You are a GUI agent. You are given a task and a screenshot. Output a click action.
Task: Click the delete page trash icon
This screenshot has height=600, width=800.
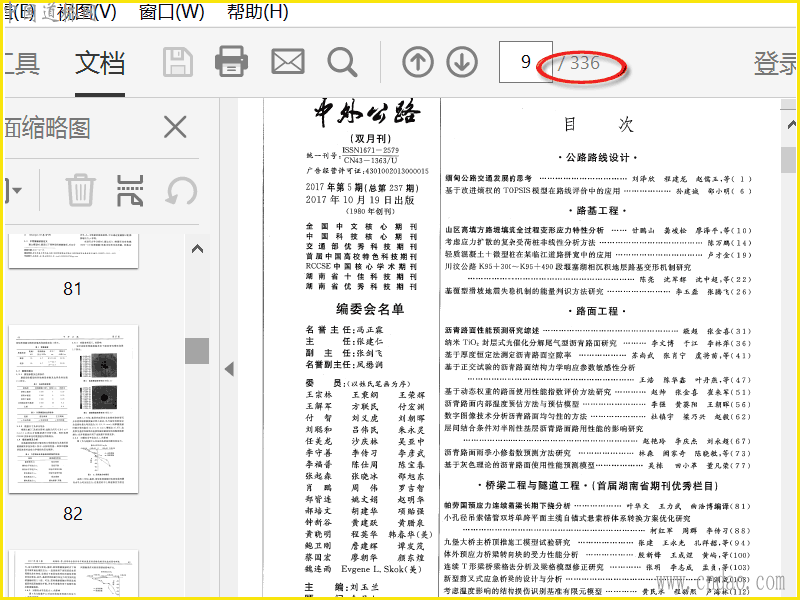click(x=81, y=190)
